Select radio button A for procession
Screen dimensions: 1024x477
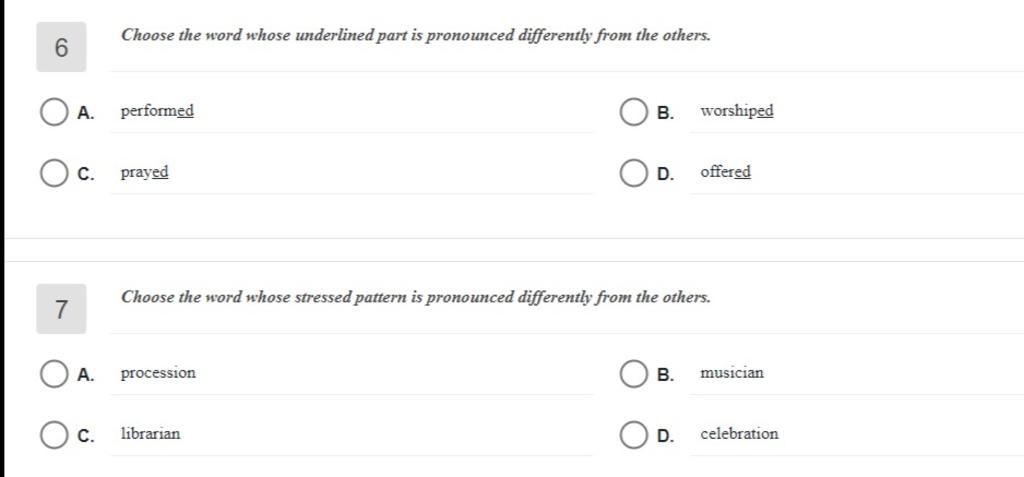pos(54,374)
